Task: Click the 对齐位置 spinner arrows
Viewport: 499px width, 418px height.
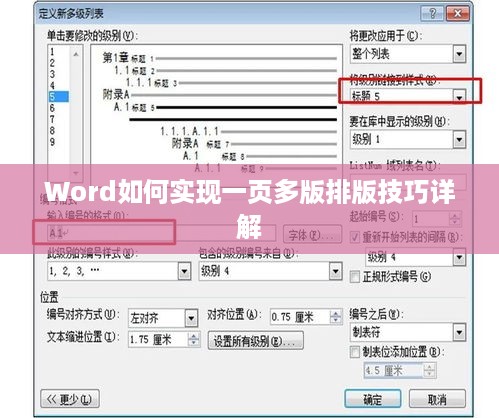Action: (x=336, y=317)
